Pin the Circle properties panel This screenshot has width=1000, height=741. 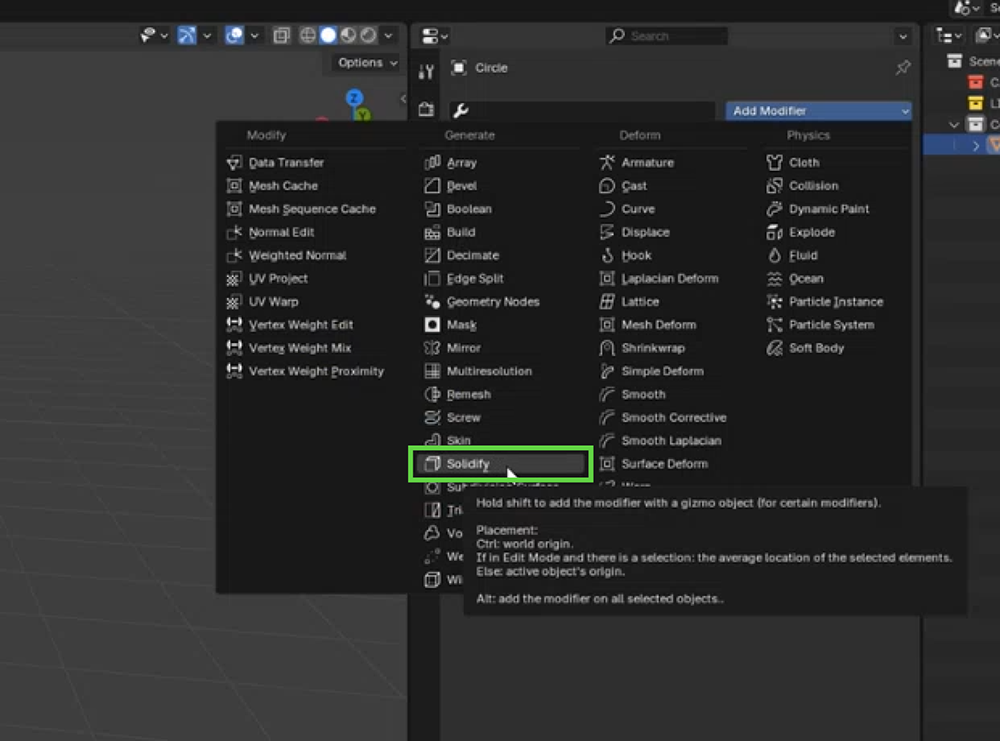pyautogui.click(x=902, y=68)
